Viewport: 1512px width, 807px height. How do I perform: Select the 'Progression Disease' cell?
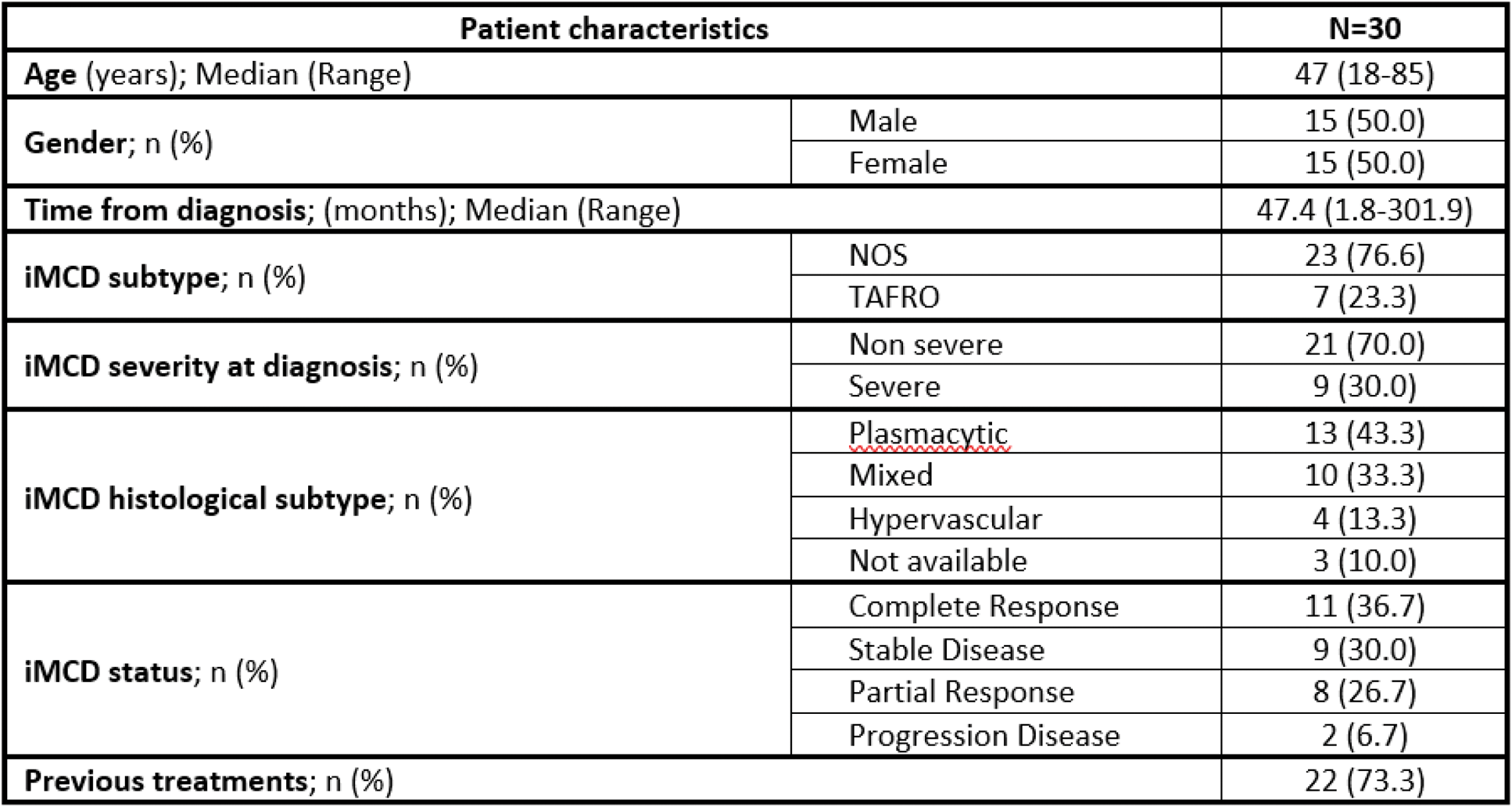point(984,736)
